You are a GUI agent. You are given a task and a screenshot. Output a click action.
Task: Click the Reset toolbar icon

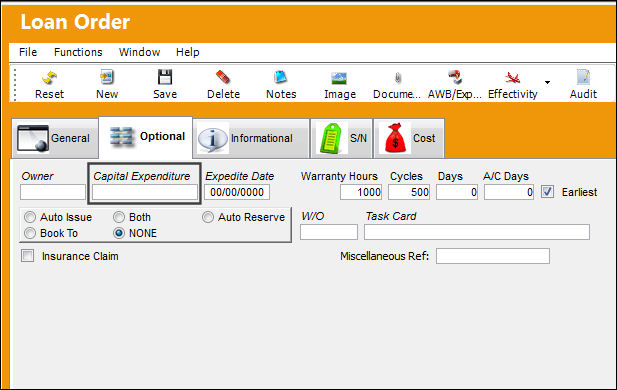tap(49, 78)
